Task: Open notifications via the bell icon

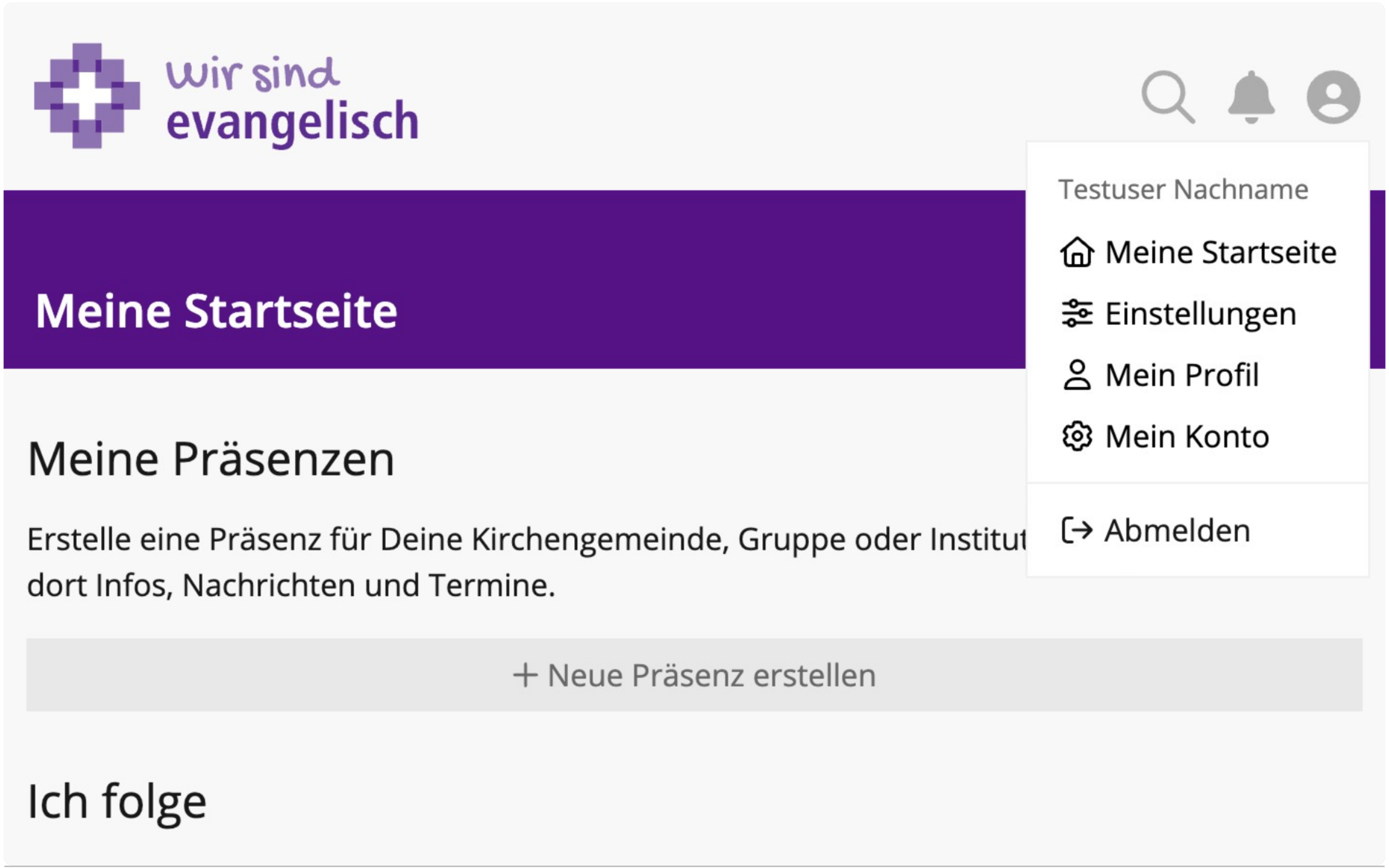Action: point(1251,96)
